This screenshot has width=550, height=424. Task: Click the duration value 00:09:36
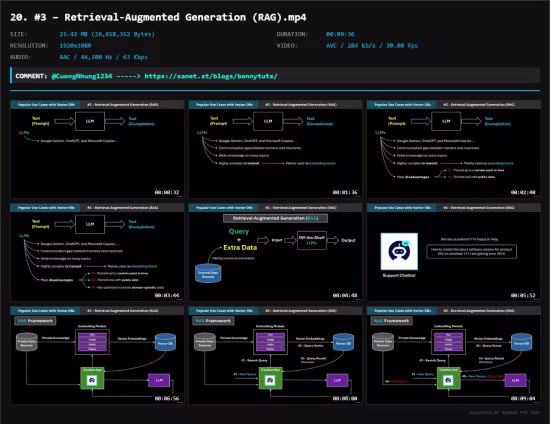pyautogui.click(x=340, y=34)
